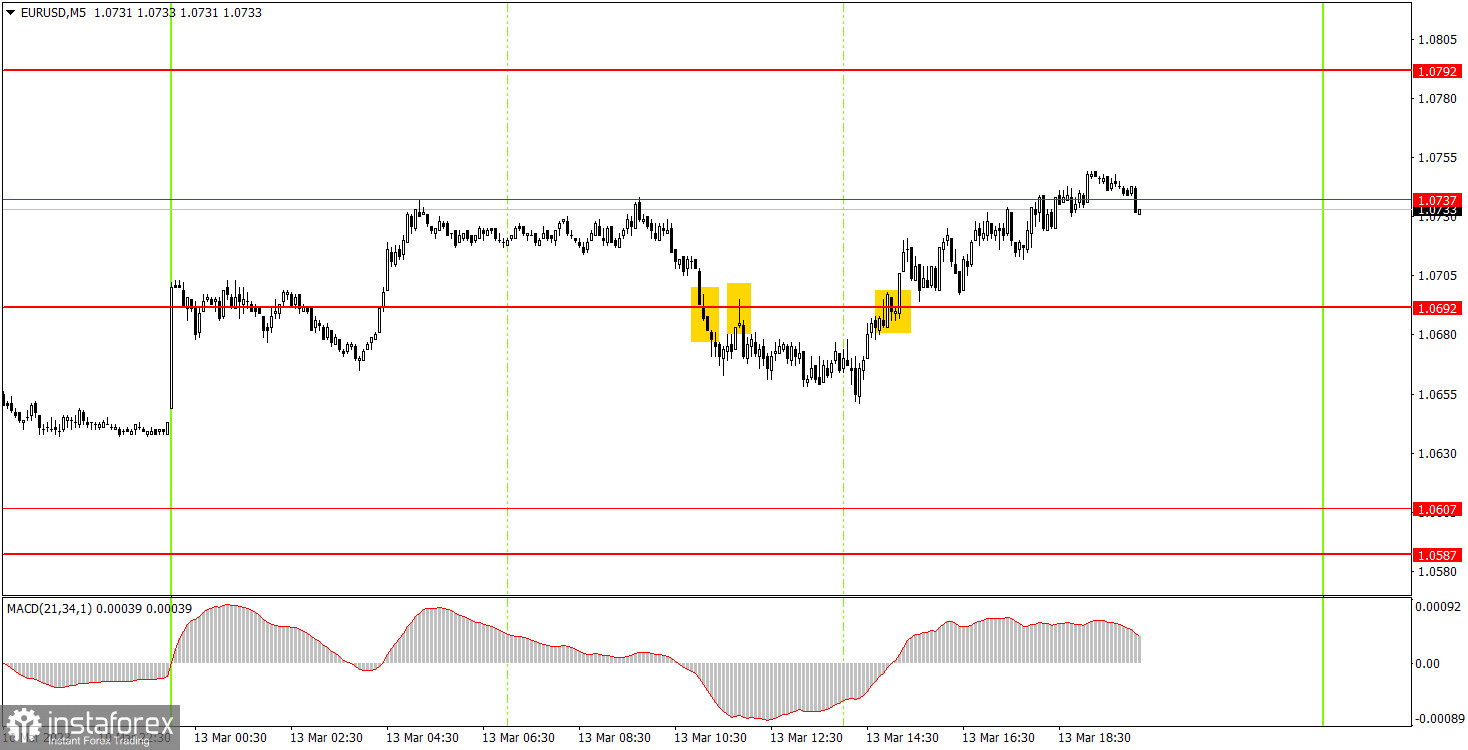Click the 1.0680 price scale value
Screen dimensions: 1468x750
1436,335
